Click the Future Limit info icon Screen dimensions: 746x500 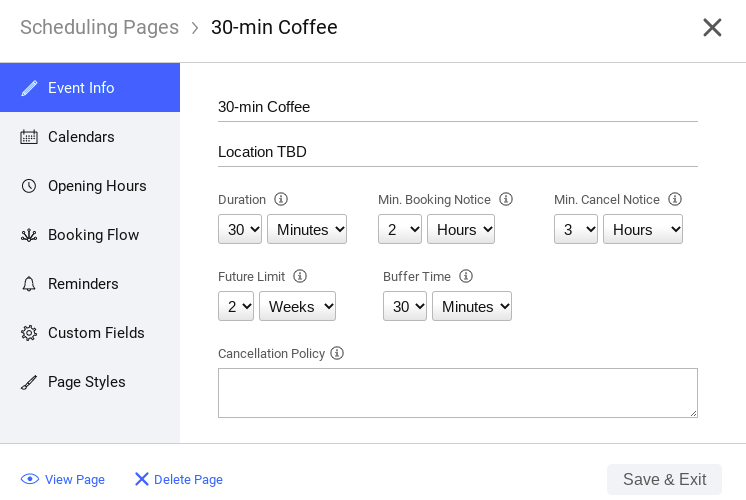click(300, 276)
